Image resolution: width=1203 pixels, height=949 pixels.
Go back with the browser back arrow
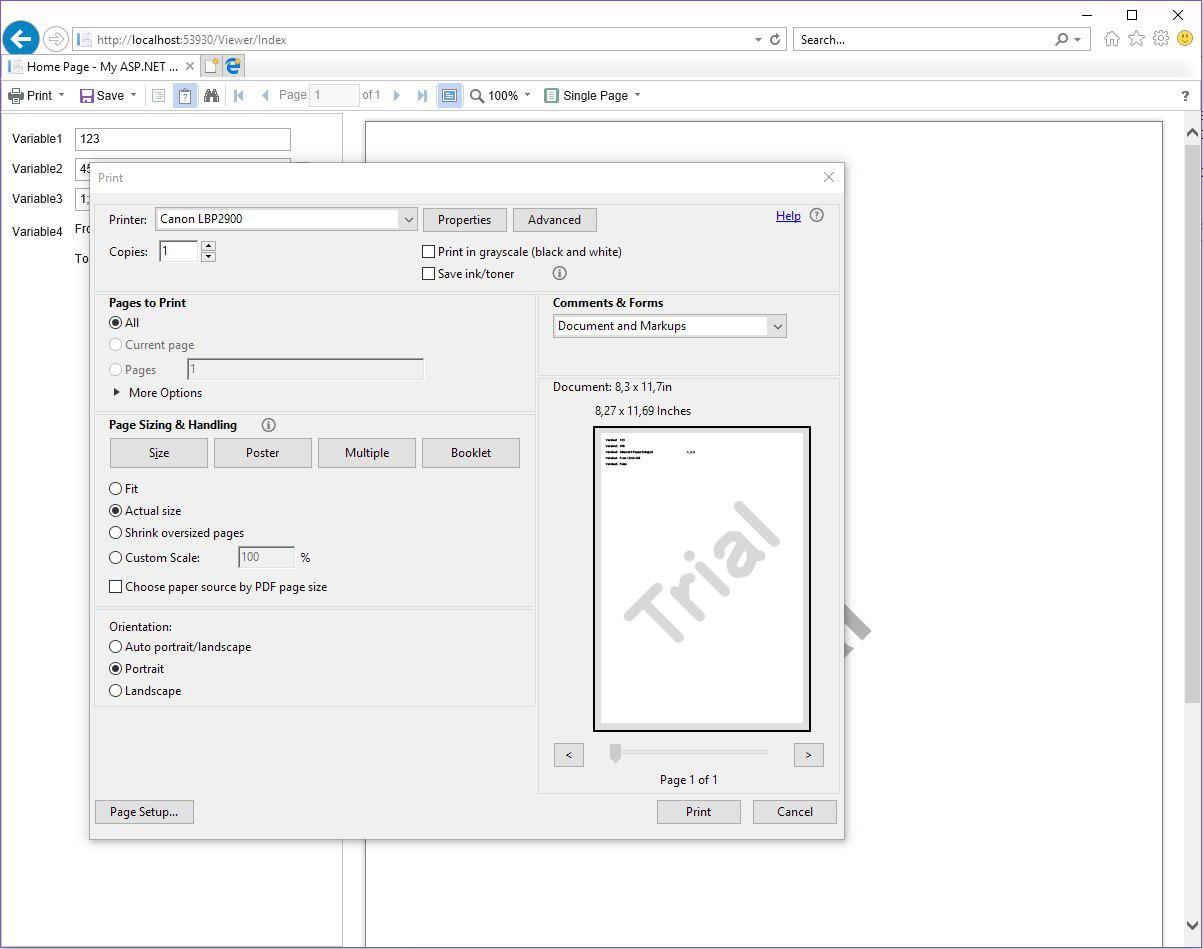[21, 39]
